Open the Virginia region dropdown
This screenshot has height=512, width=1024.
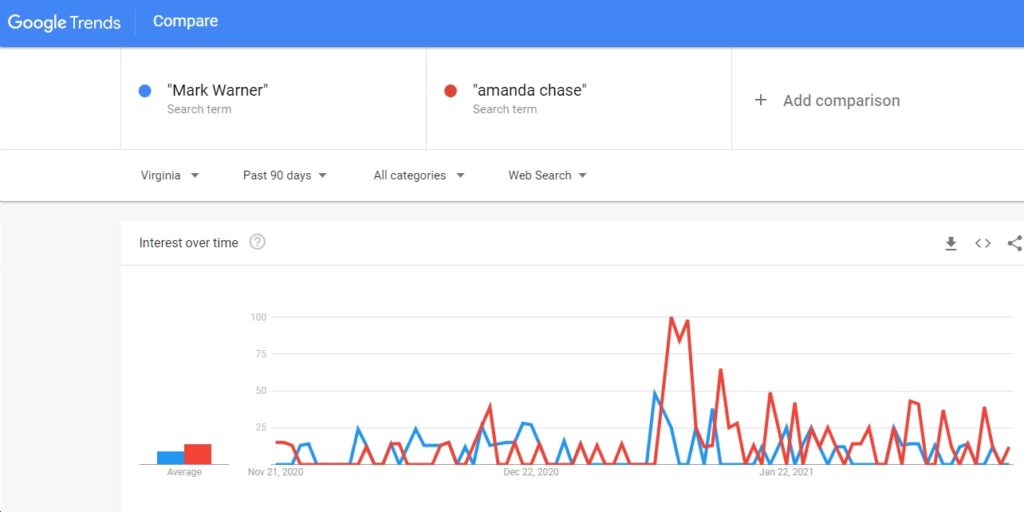(x=170, y=175)
